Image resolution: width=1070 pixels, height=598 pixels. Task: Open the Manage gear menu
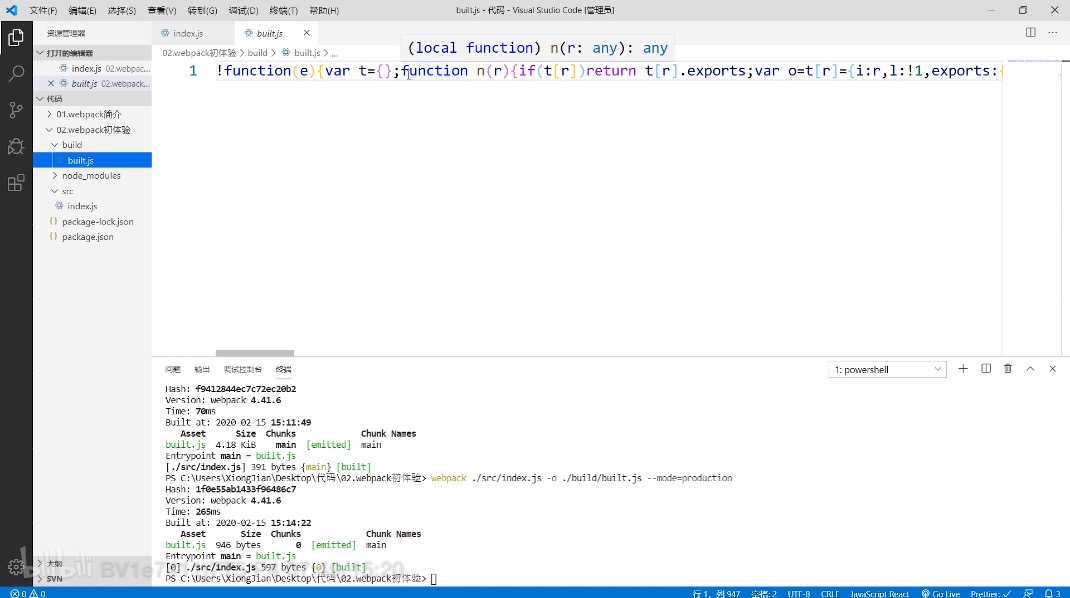(16, 567)
